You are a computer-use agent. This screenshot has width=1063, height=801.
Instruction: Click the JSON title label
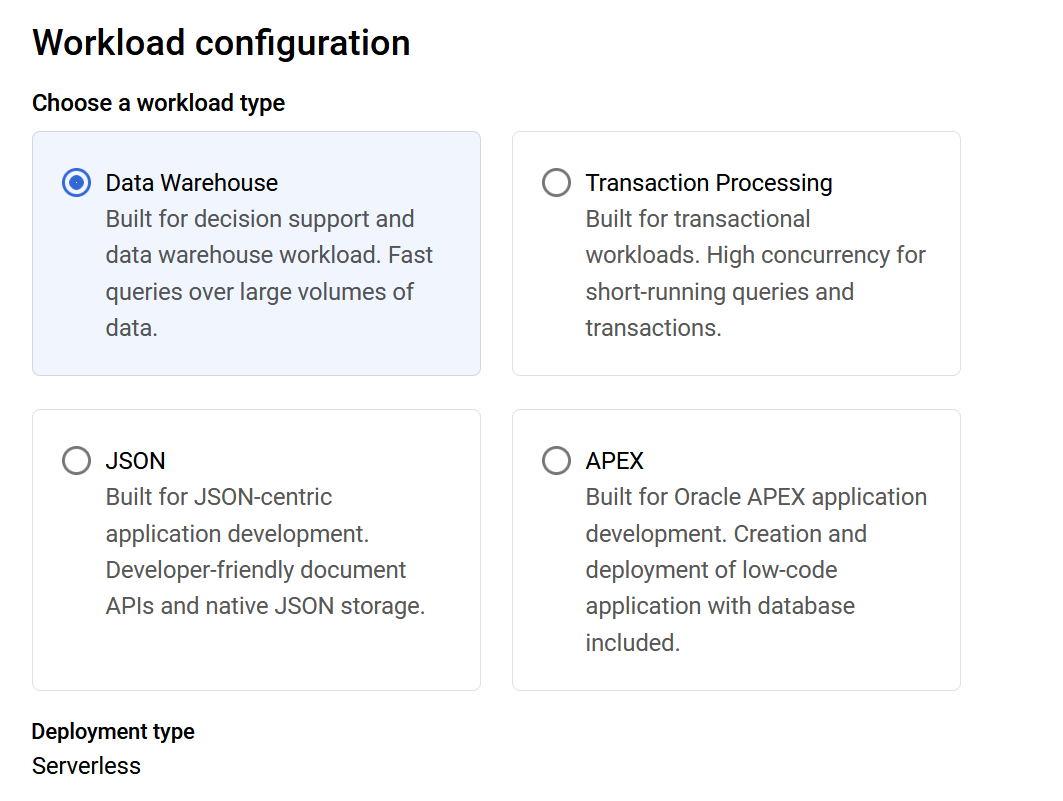136,461
